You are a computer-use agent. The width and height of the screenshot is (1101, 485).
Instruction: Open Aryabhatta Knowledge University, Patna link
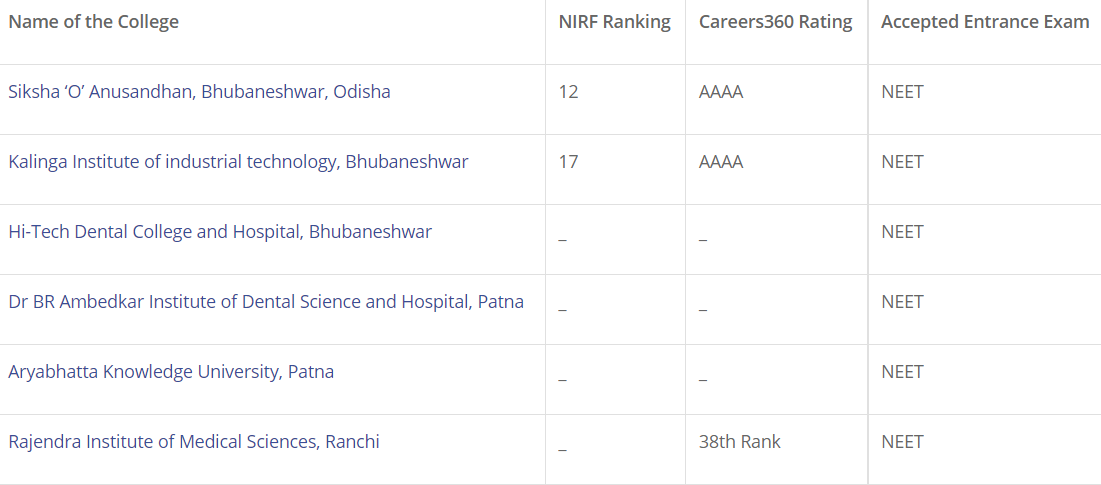(x=171, y=372)
